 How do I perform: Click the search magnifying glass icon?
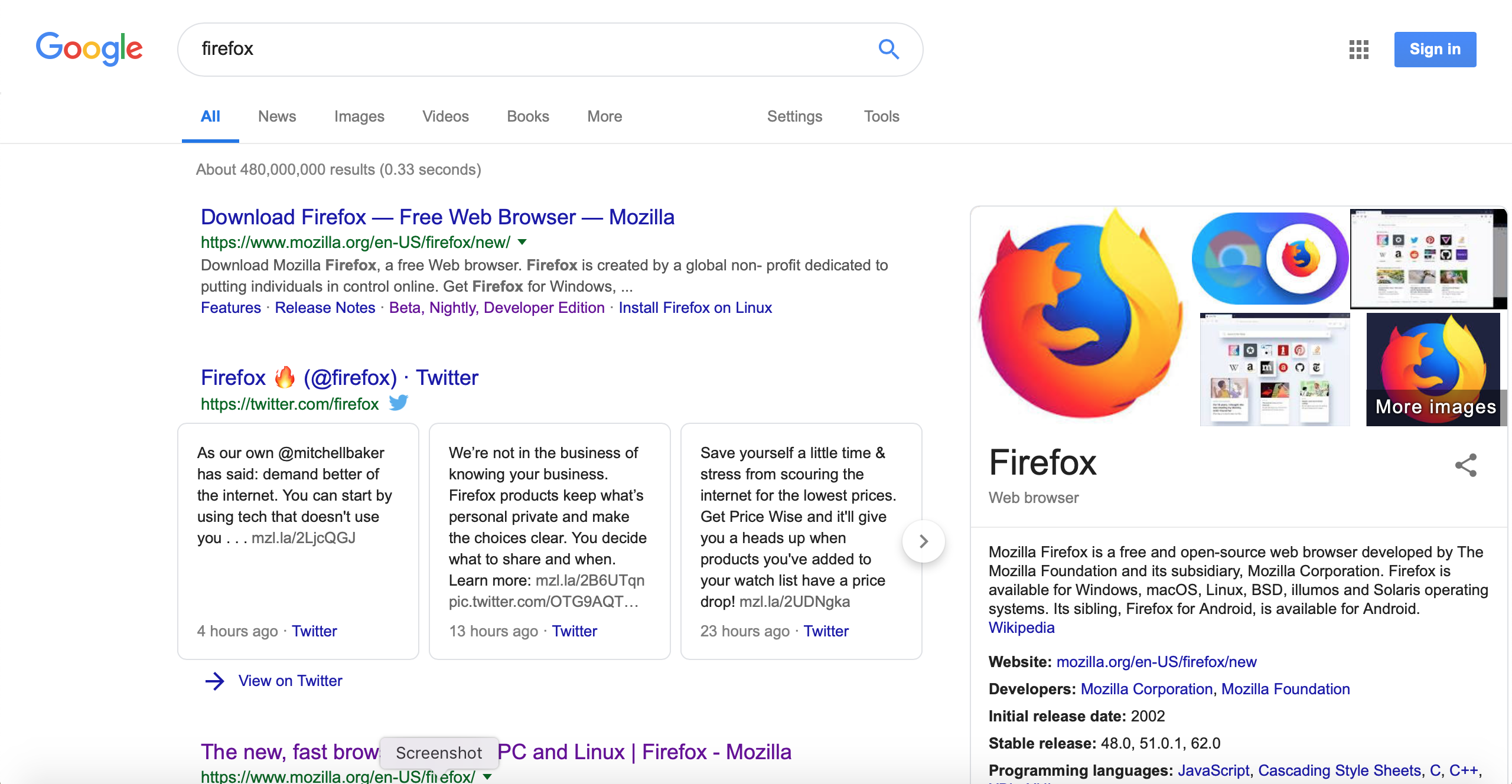(888, 49)
